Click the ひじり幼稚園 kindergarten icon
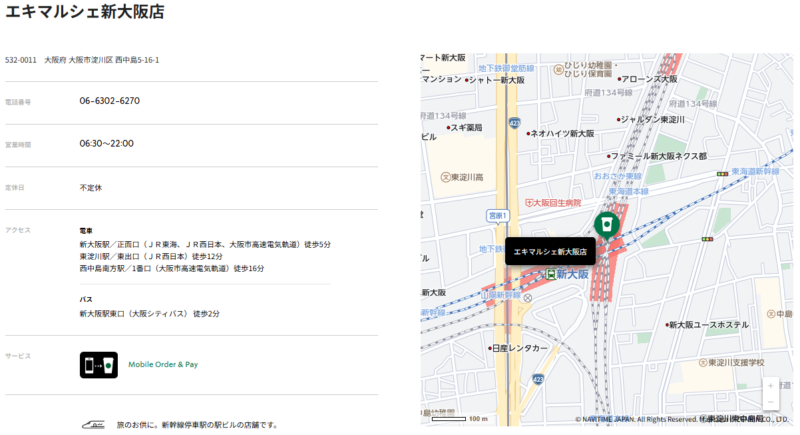Screen dimensions: 800x435 [x=559, y=69]
